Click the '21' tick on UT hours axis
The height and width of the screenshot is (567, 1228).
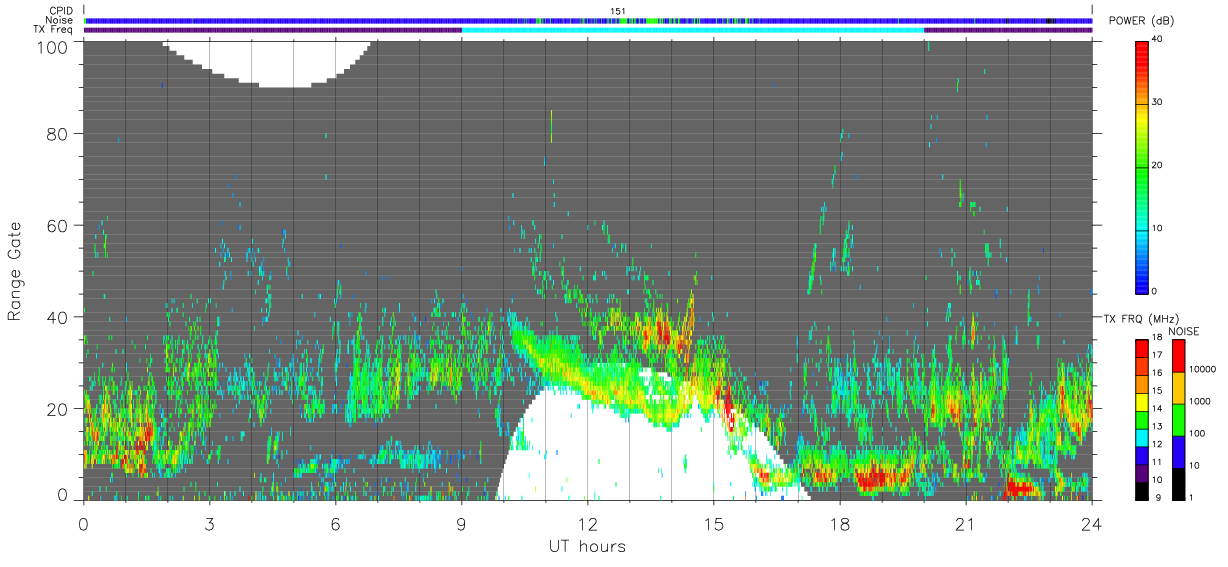pos(966,524)
